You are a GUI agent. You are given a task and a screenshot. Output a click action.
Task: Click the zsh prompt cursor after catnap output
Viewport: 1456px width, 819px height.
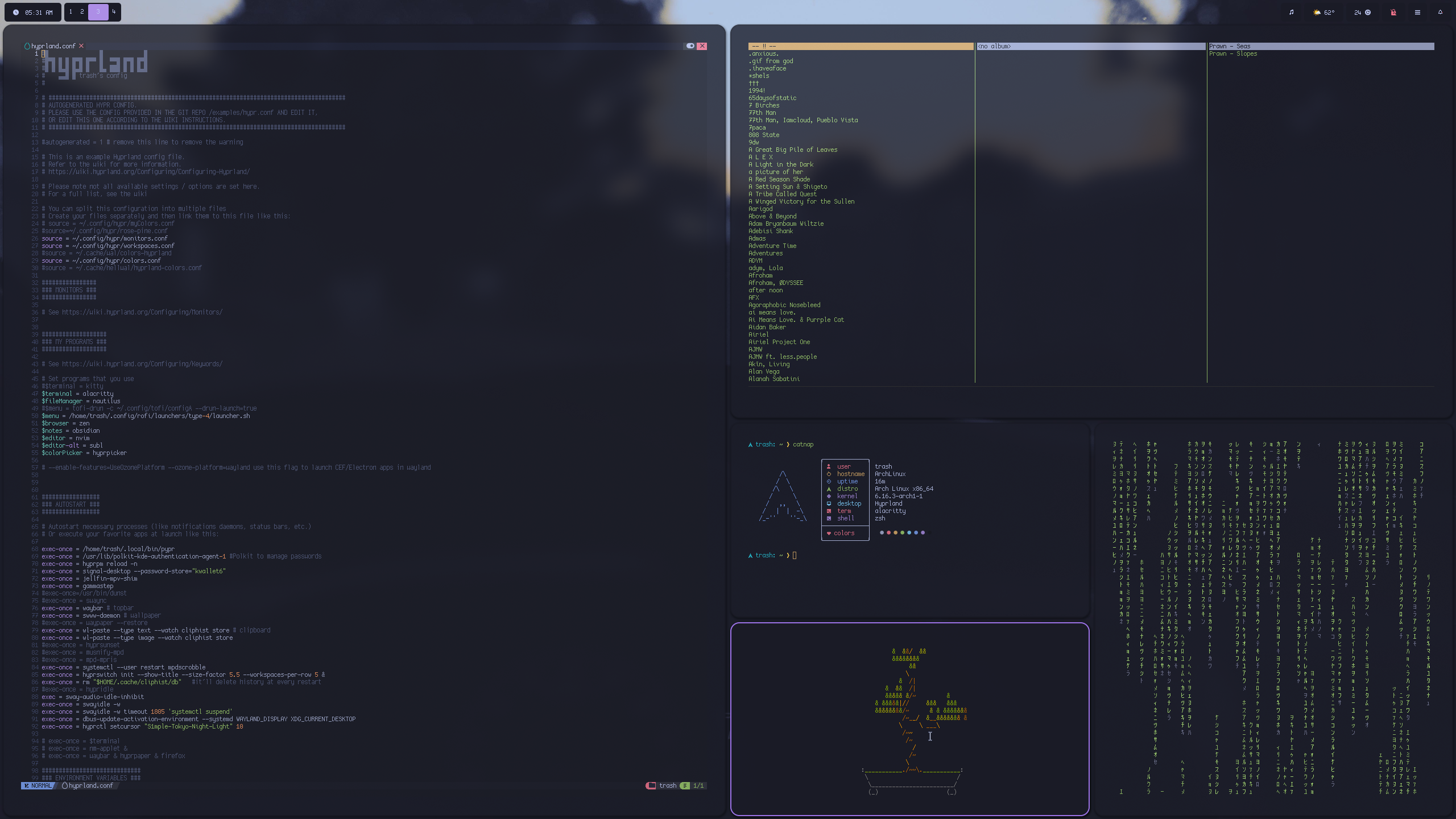[x=795, y=555]
